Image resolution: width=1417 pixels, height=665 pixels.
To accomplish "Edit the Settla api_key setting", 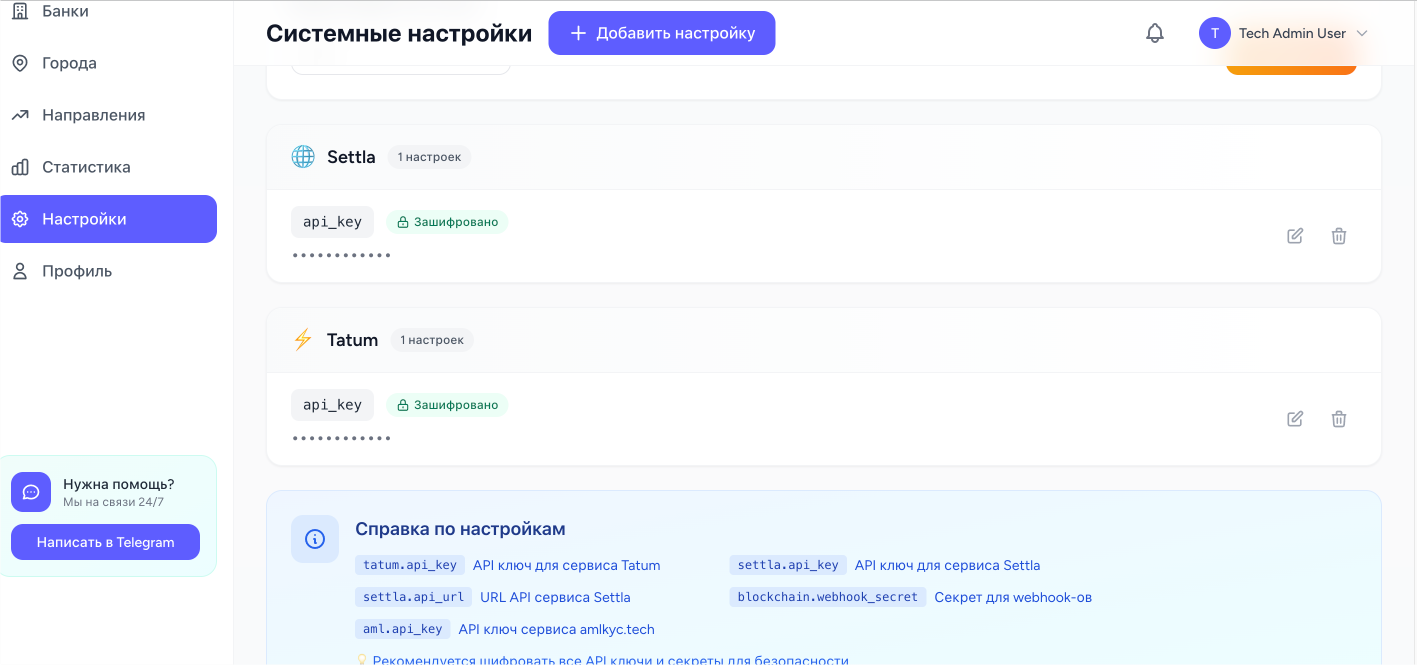I will (1295, 236).
